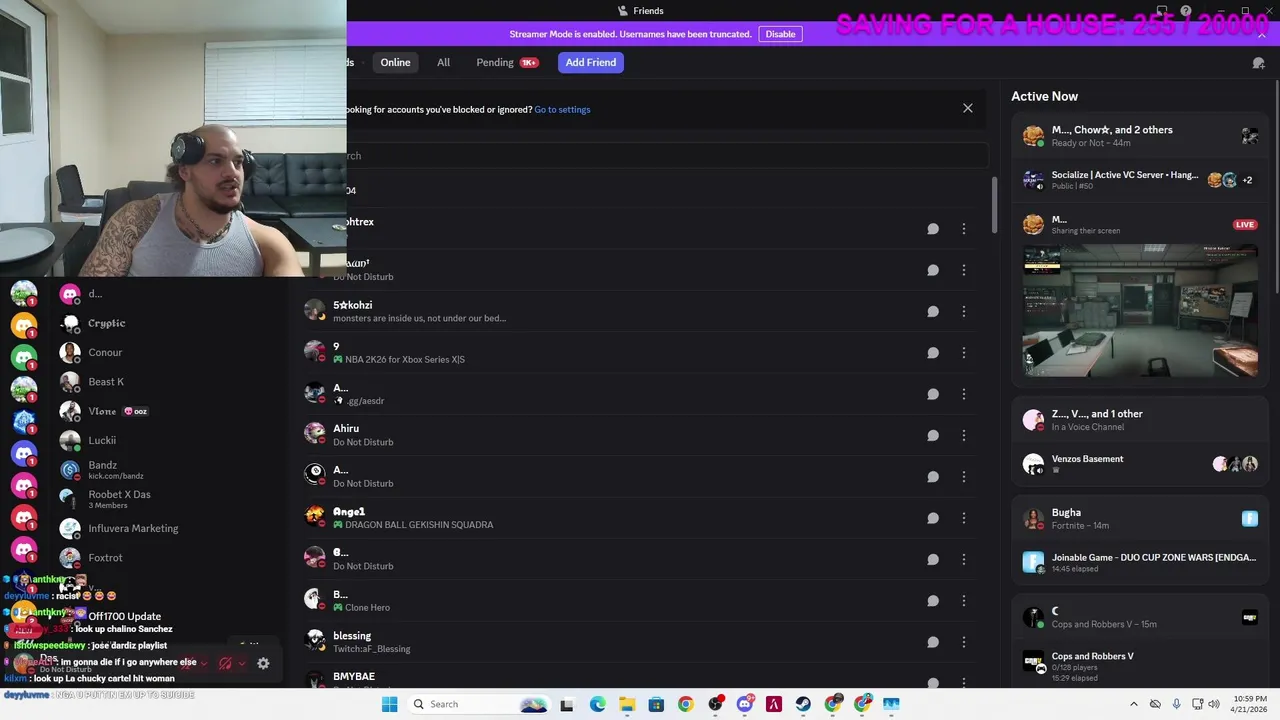The height and width of the screenshot is (720, 1280).
Task: Message the .gg/aesdr friend via chat icon
Action: pyautogui.click(x=933, y=394)
